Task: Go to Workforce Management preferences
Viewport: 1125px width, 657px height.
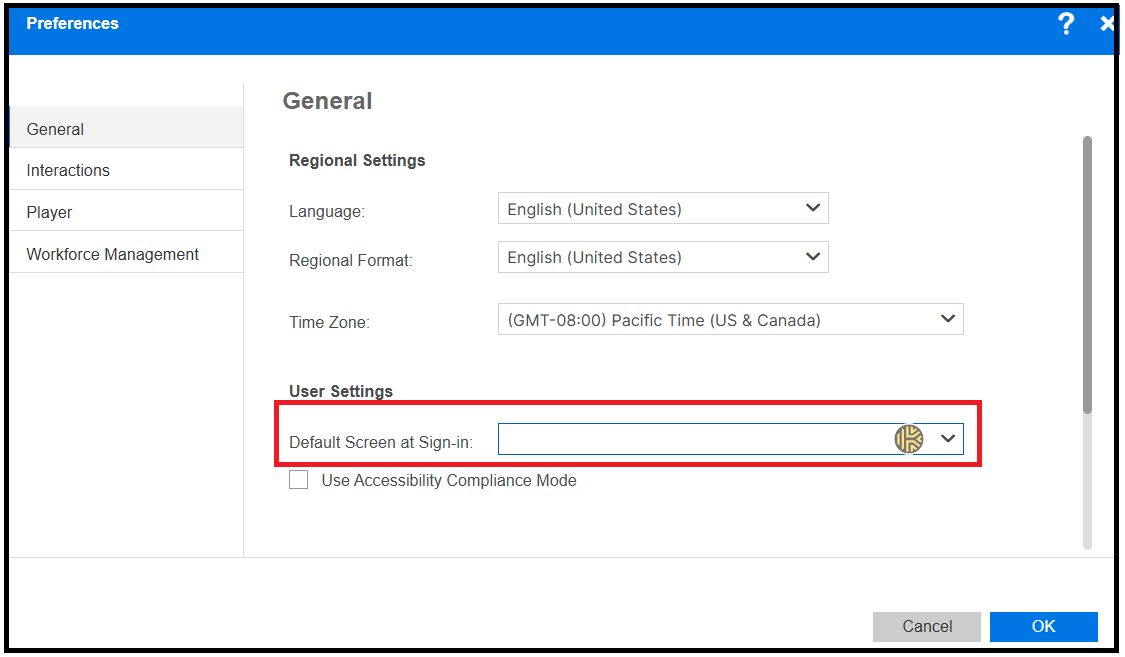Action: click(x=126, y=253)
